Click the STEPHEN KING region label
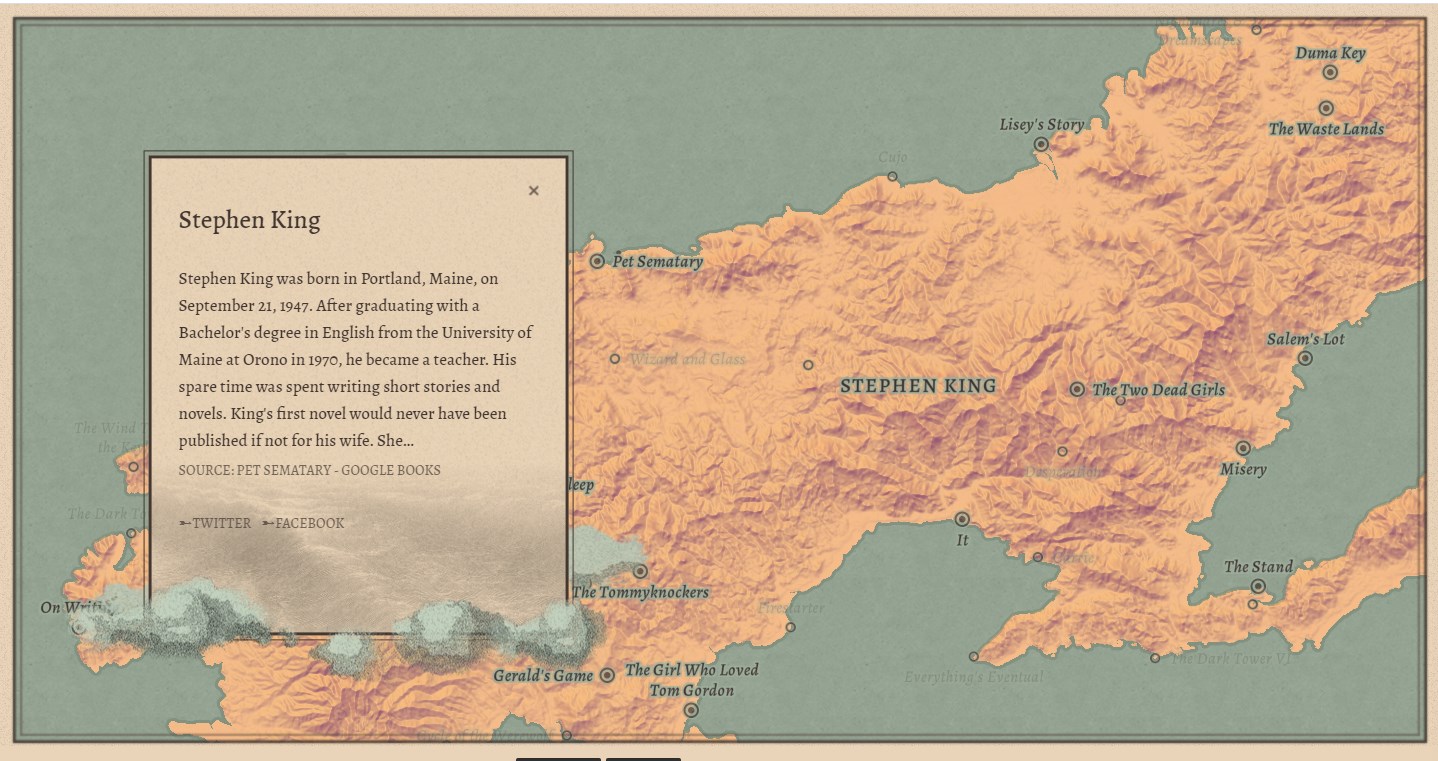The height and width of the screenshot is (761, 1438). [918, 385]
